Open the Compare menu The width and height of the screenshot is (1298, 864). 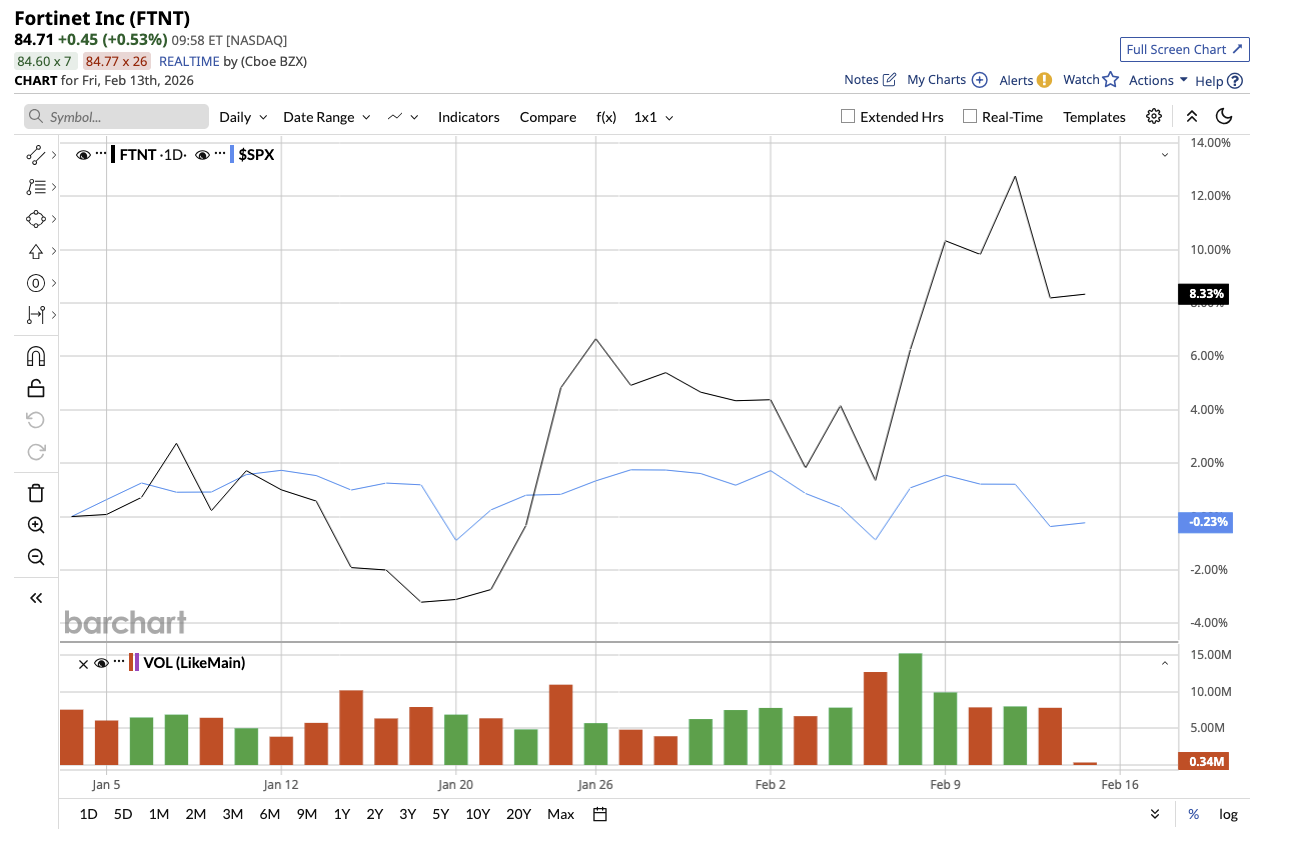click(548, 117)
